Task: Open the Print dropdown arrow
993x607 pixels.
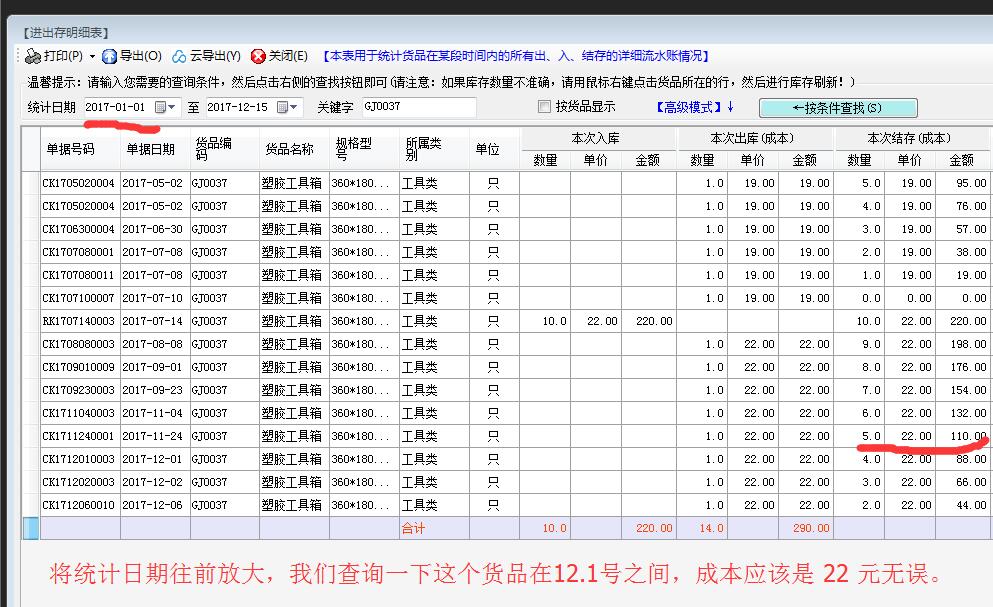Action: tap(92, 57)
